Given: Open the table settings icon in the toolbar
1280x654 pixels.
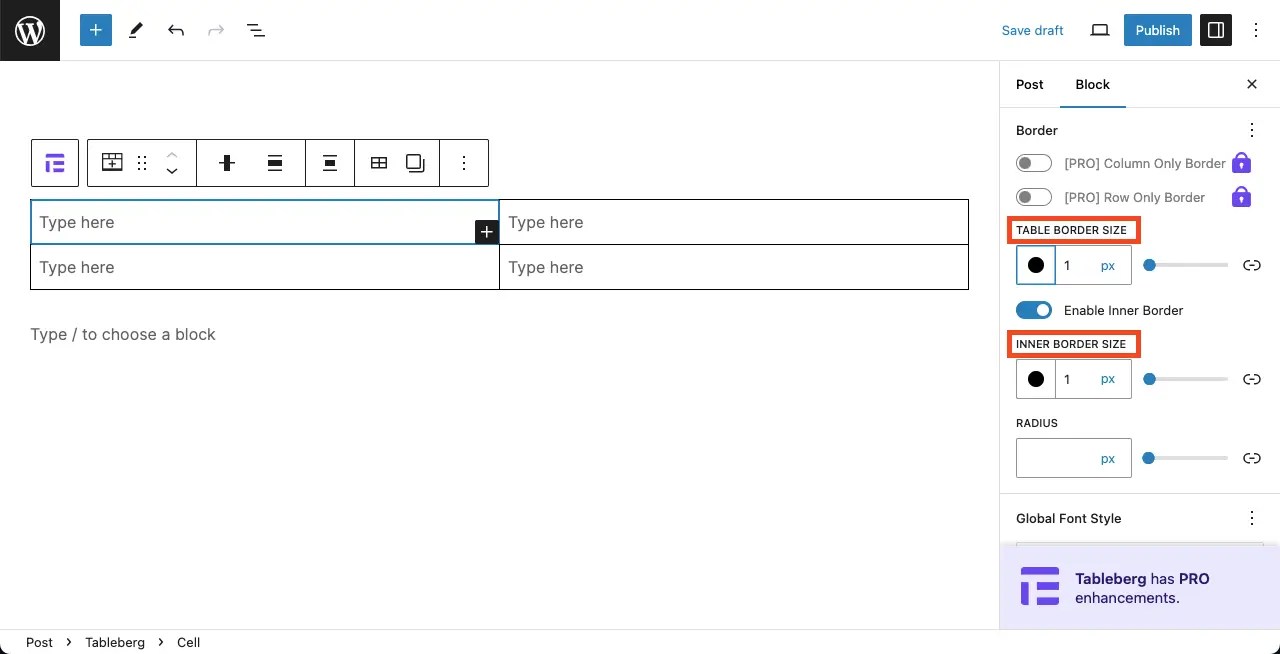Looking at the screenshot, I should [379, 162].
